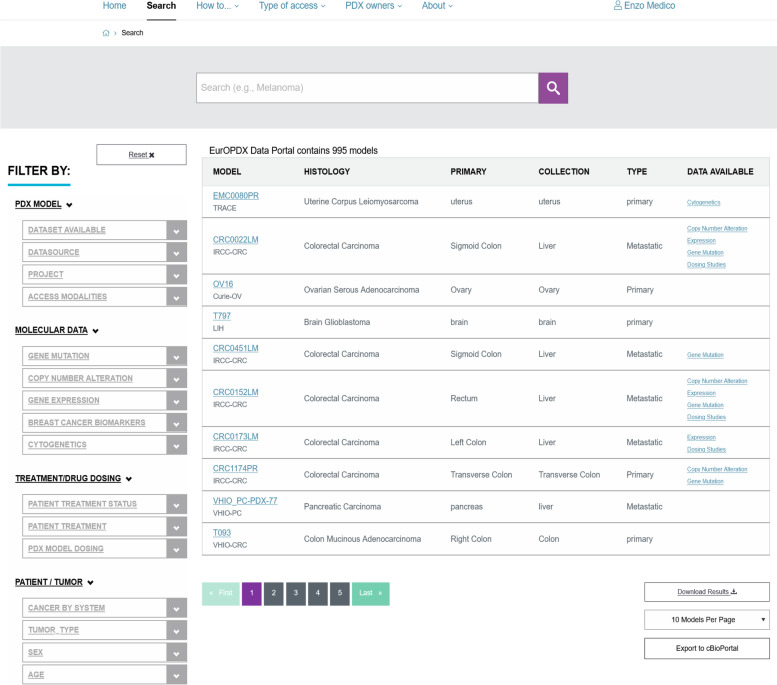Expand the PATIENT TREATMENT STATUS dropdown

coord(105,504)
